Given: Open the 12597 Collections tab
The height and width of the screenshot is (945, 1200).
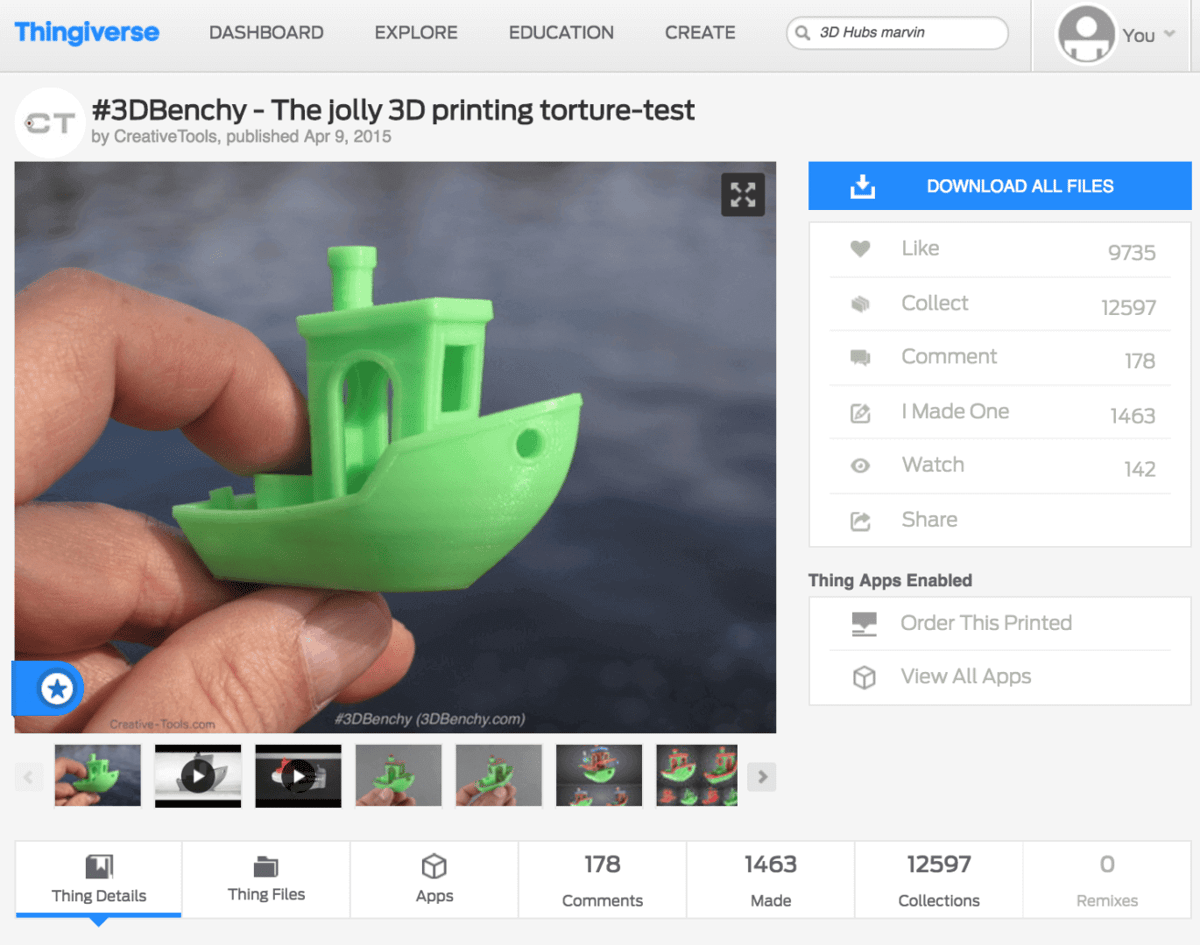Looking at the screenshot, I should [939, 879].
